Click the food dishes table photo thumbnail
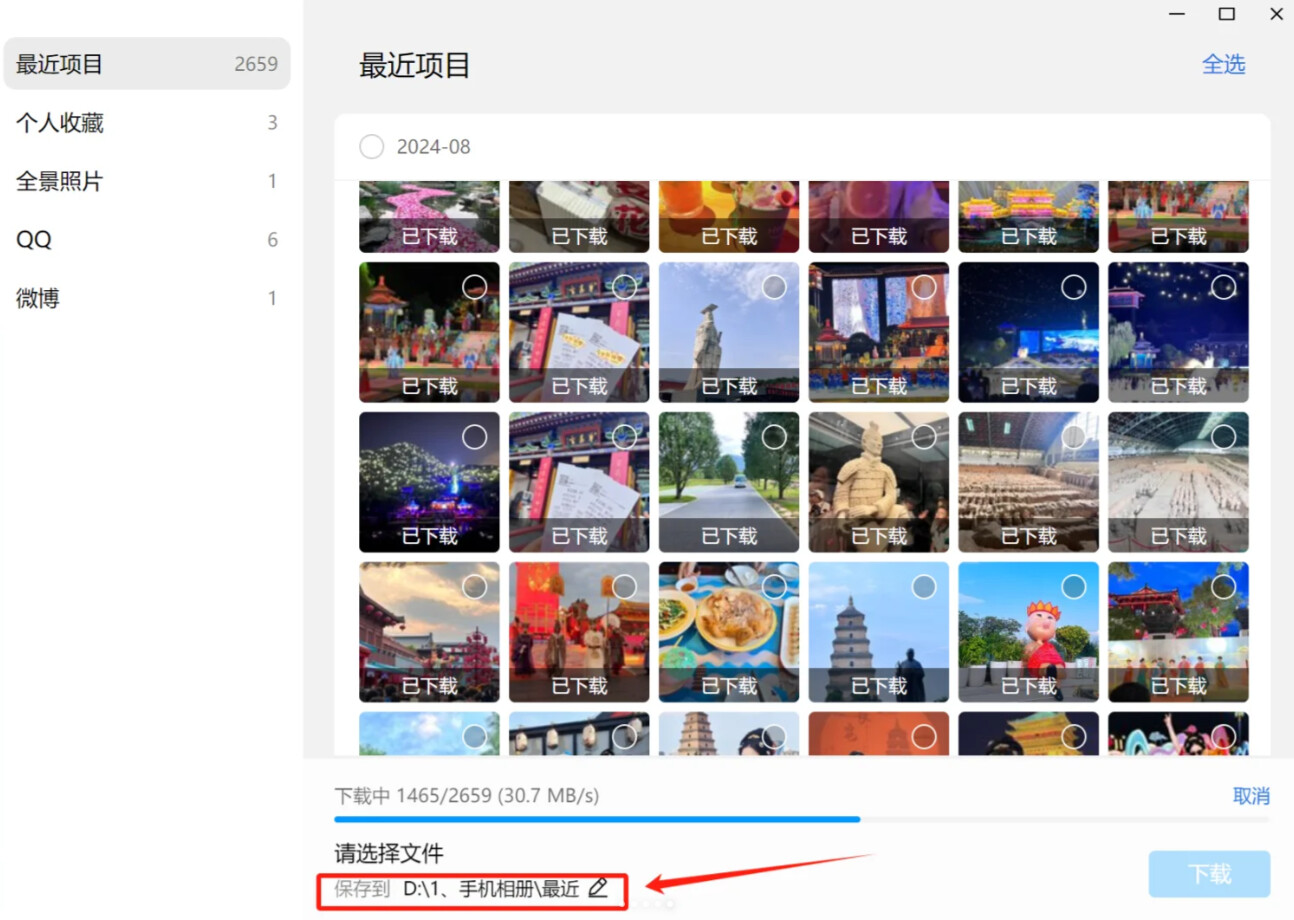This screenshot has width=1294, height=920. [x=728, y=620]
